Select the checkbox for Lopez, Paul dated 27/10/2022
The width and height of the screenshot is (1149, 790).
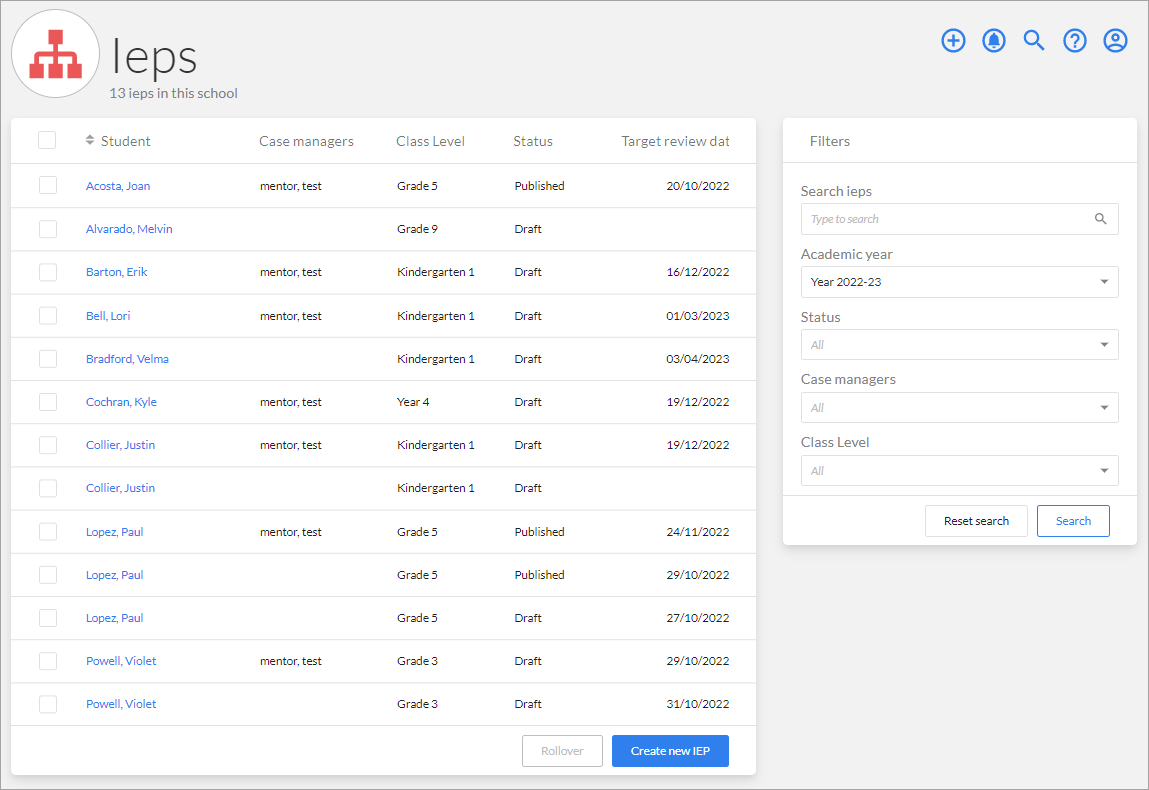tap(48, 618)
